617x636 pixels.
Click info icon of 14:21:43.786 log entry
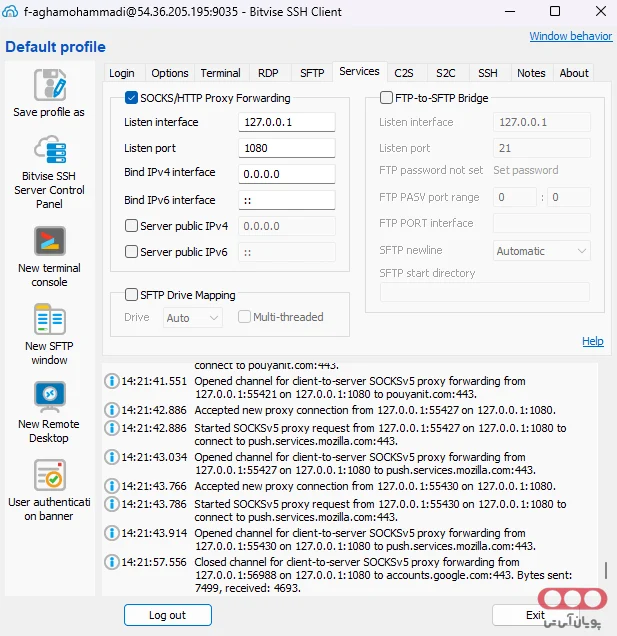(x=112, y=504)
